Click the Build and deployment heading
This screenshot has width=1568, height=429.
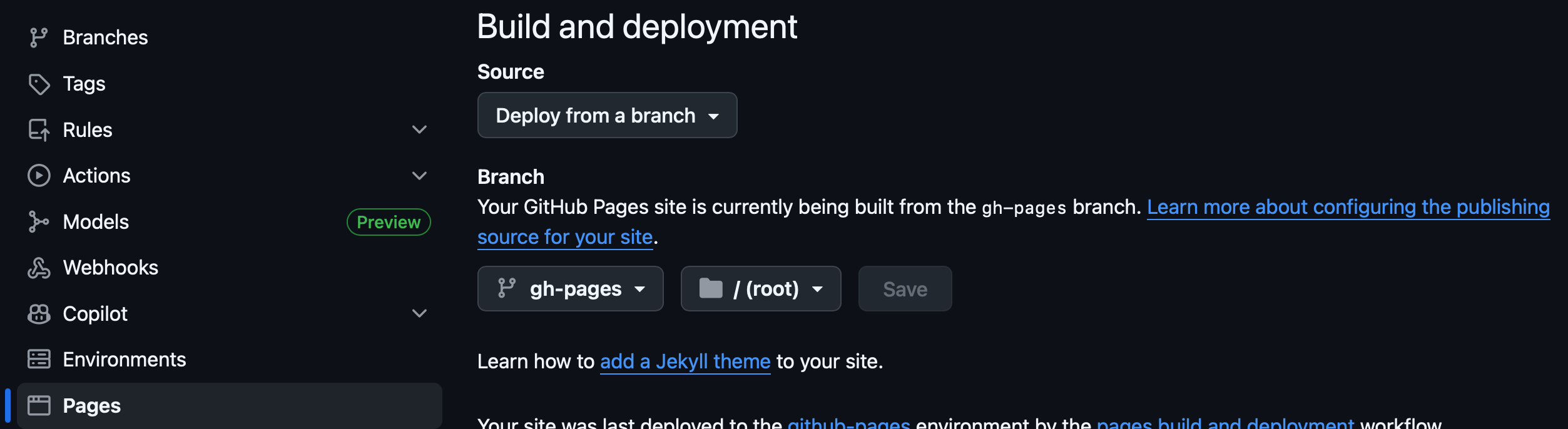[637, 27]
